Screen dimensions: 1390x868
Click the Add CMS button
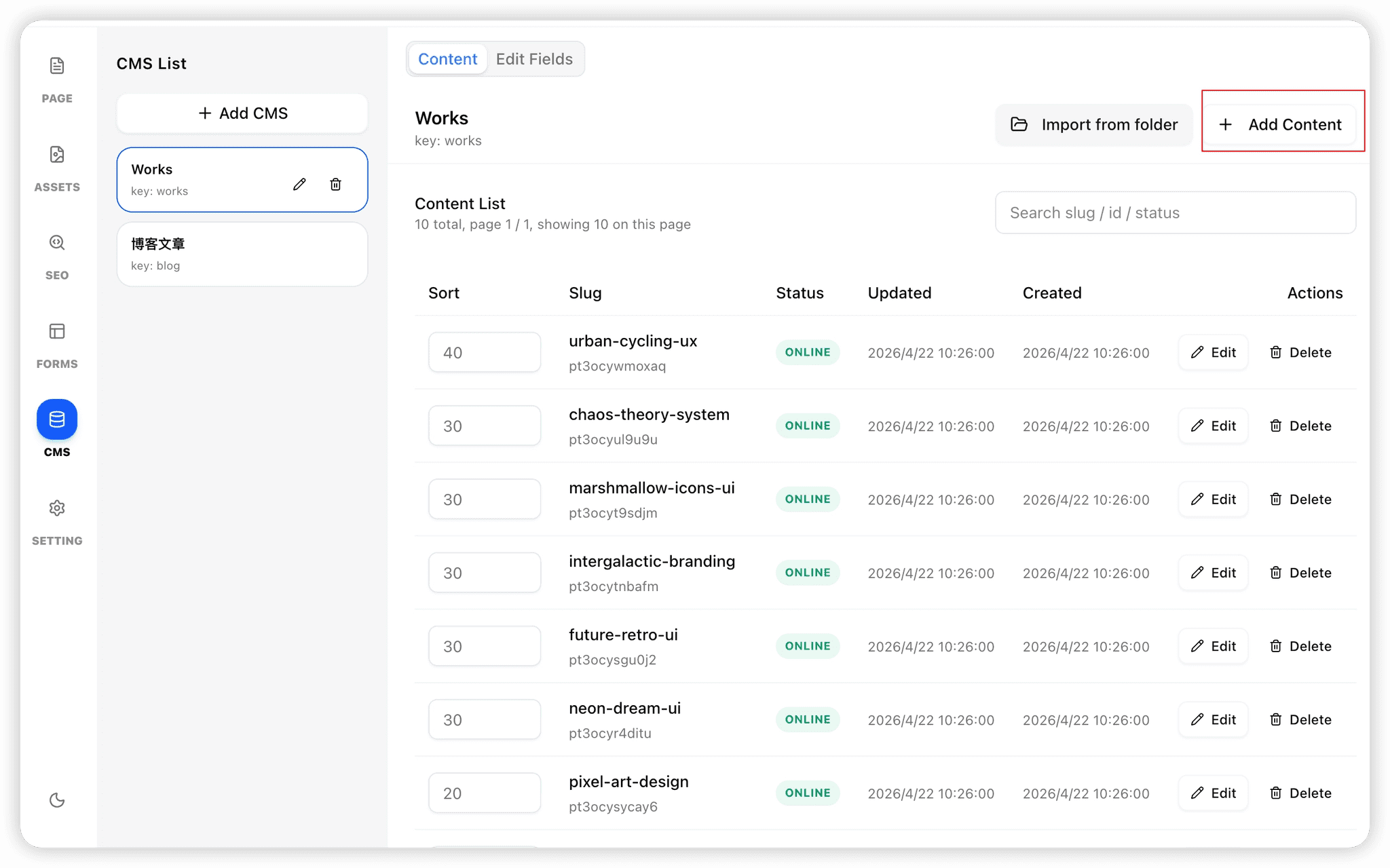[x=242, y=113]
